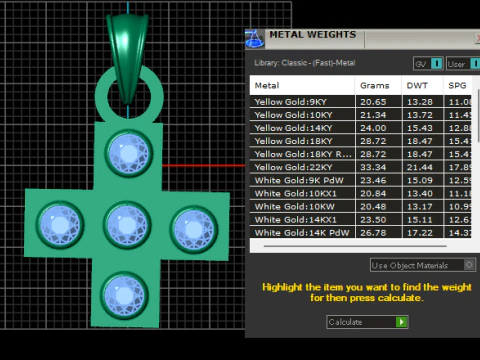The image size is (480, 360).
Task: Select the pendant bail at the top
Action: click(127, 58)
